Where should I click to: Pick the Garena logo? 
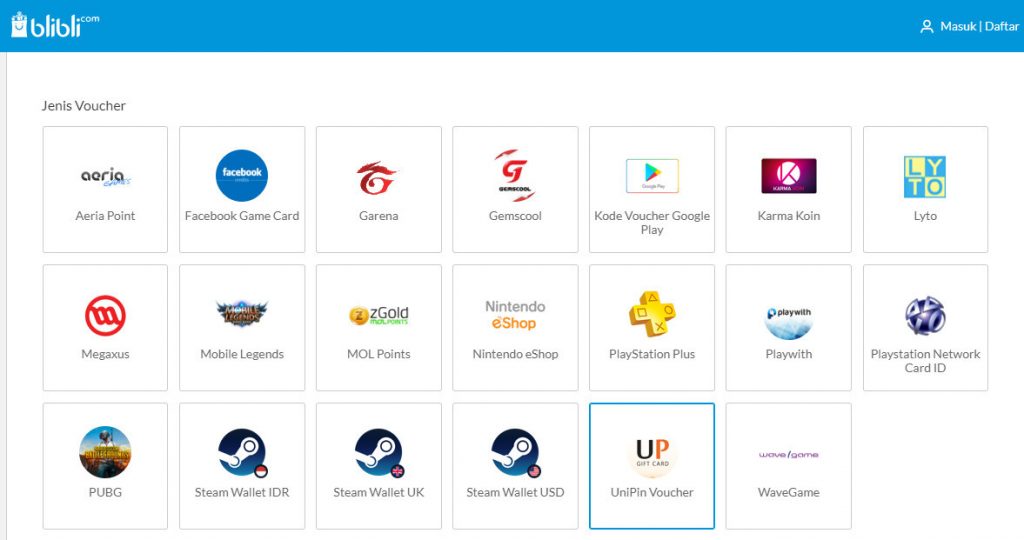[377, 178]
